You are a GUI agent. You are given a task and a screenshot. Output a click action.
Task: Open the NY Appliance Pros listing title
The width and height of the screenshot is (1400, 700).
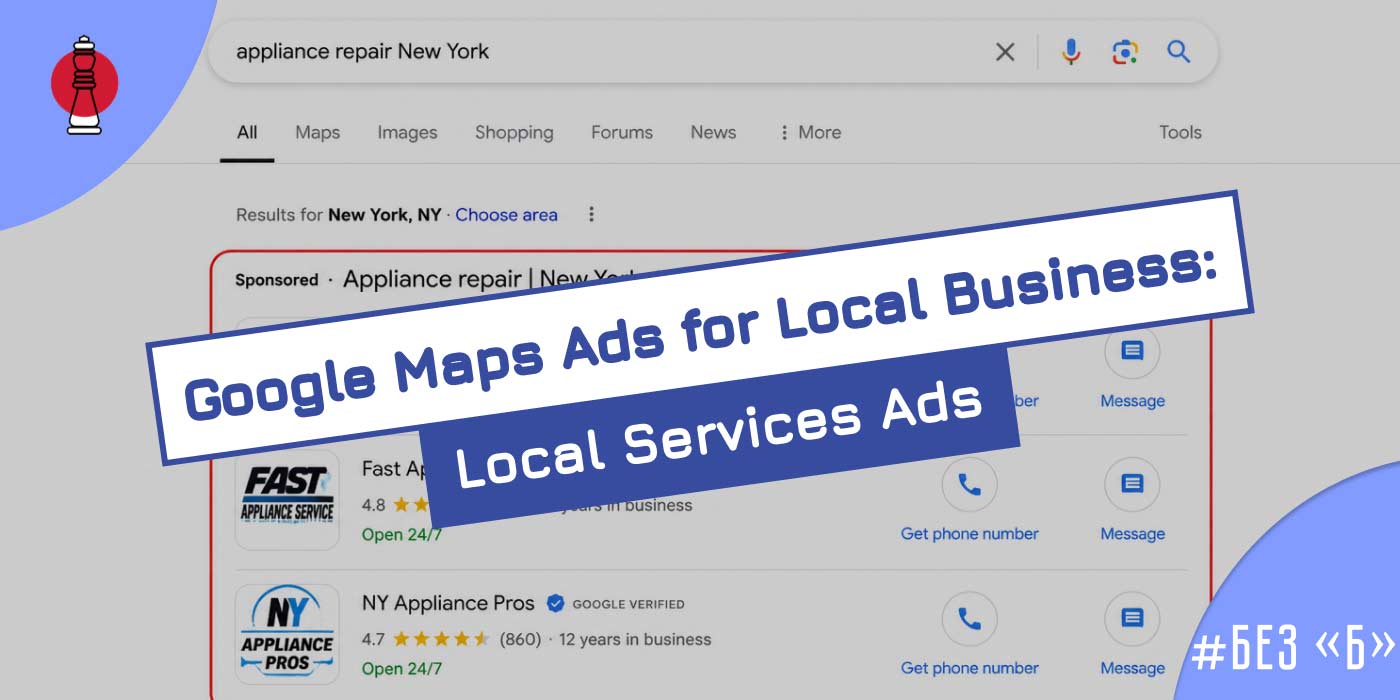(x=448, y=604)
